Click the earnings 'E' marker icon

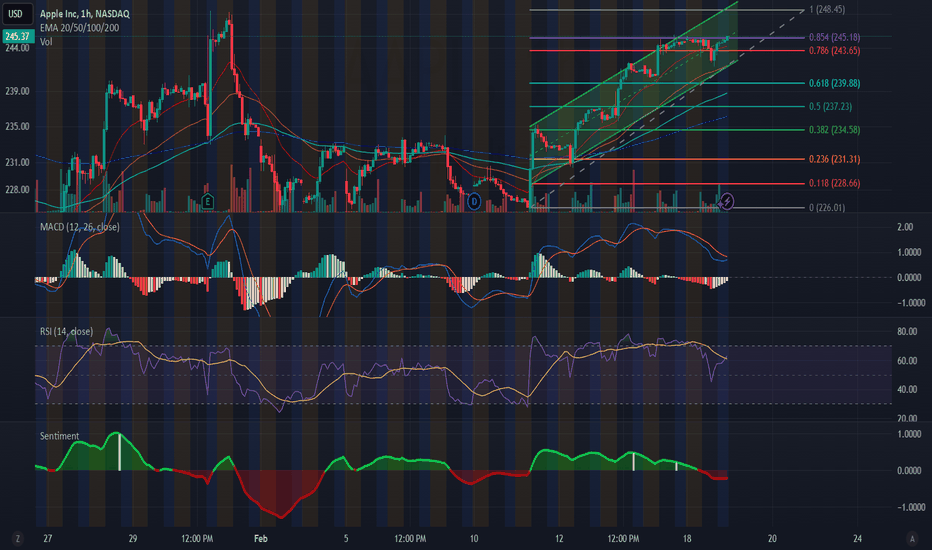point(207,202)
